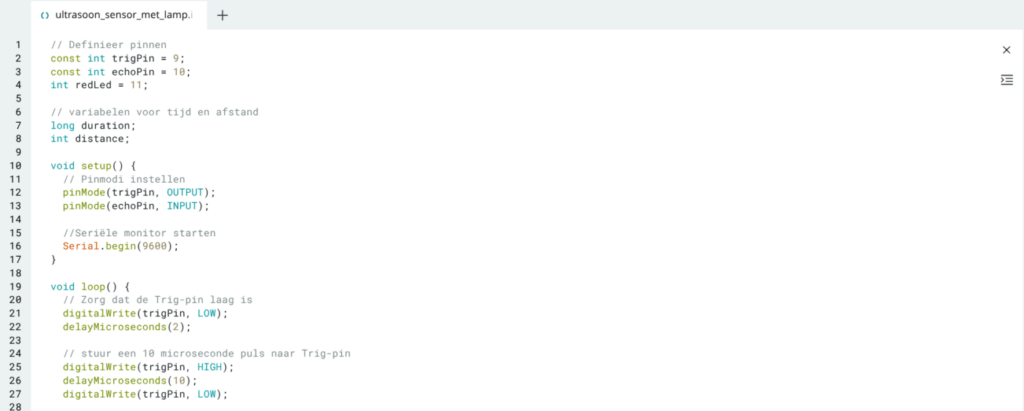Click the 'void setup()' function header
The width and height of the screenshot is (1024, 411).
coord(93,165)
